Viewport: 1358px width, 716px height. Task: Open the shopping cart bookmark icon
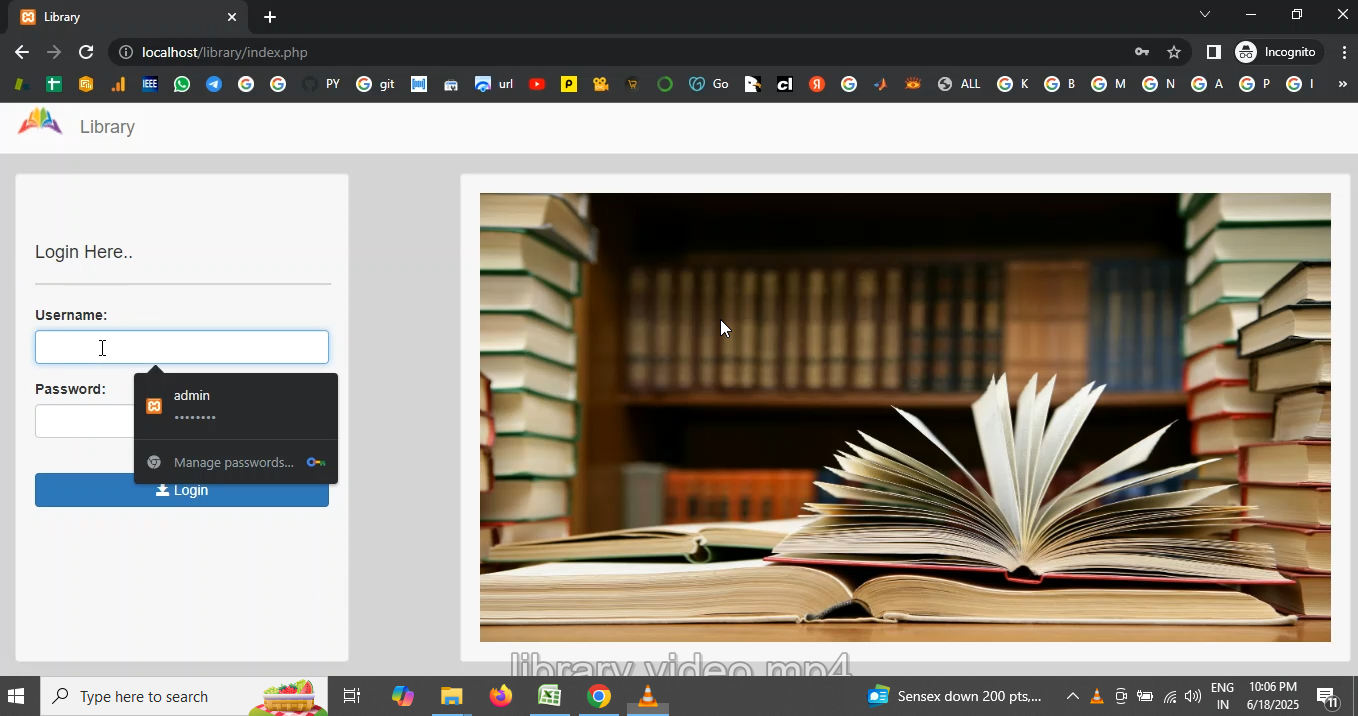coord(633,84)
